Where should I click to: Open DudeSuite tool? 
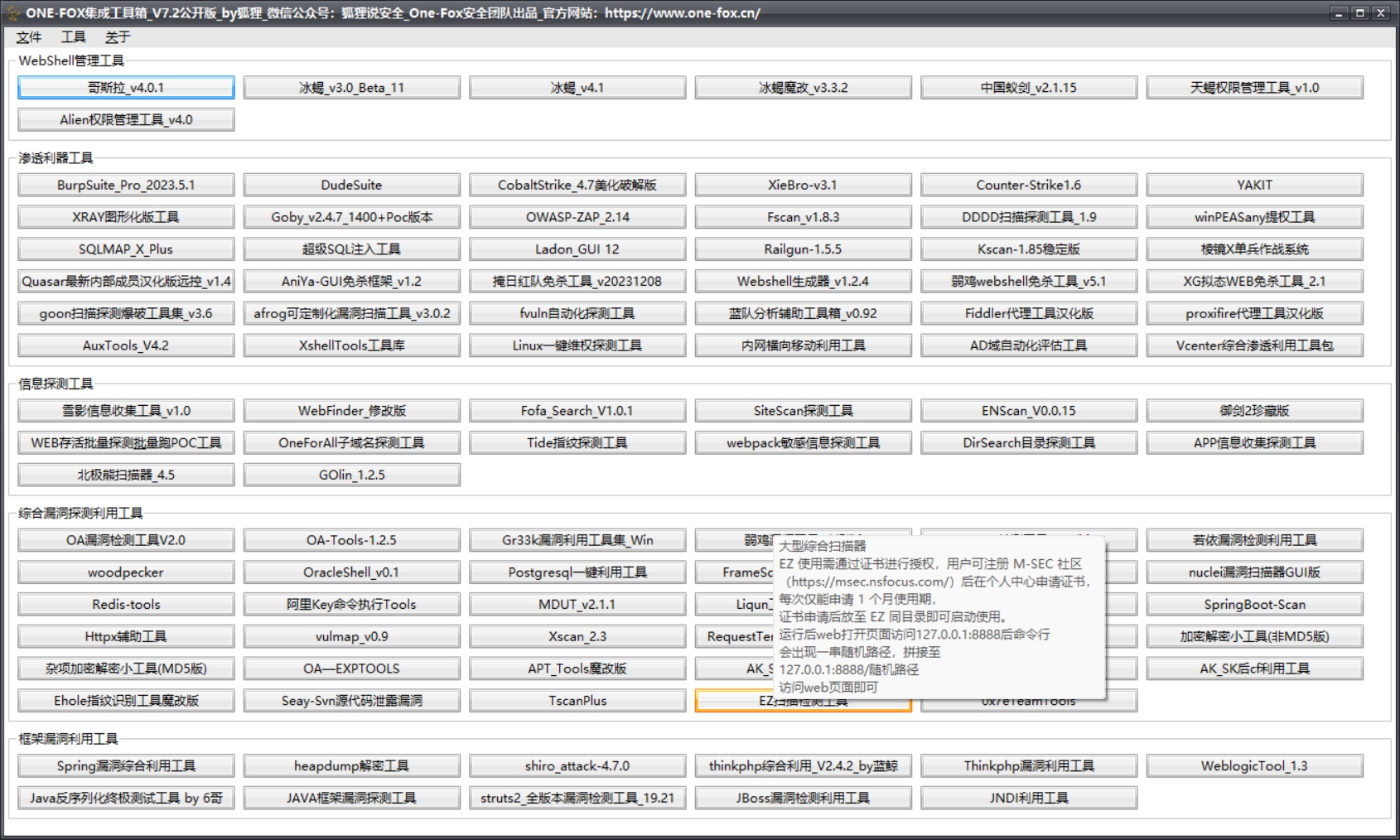tap(352, 186)
